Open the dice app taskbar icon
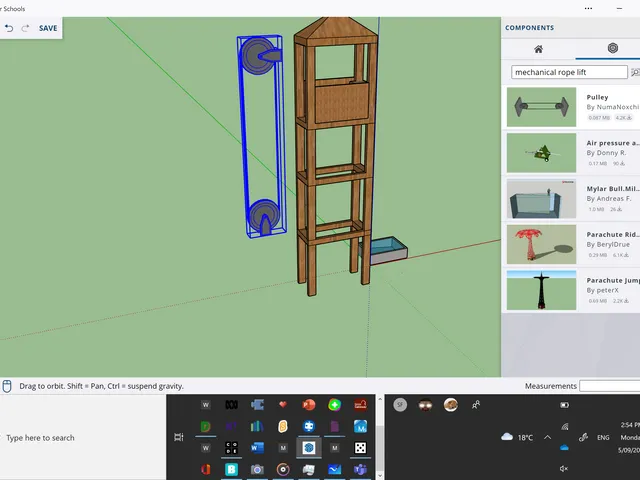This screenshot has width=640, height=480. click(360, 448)
